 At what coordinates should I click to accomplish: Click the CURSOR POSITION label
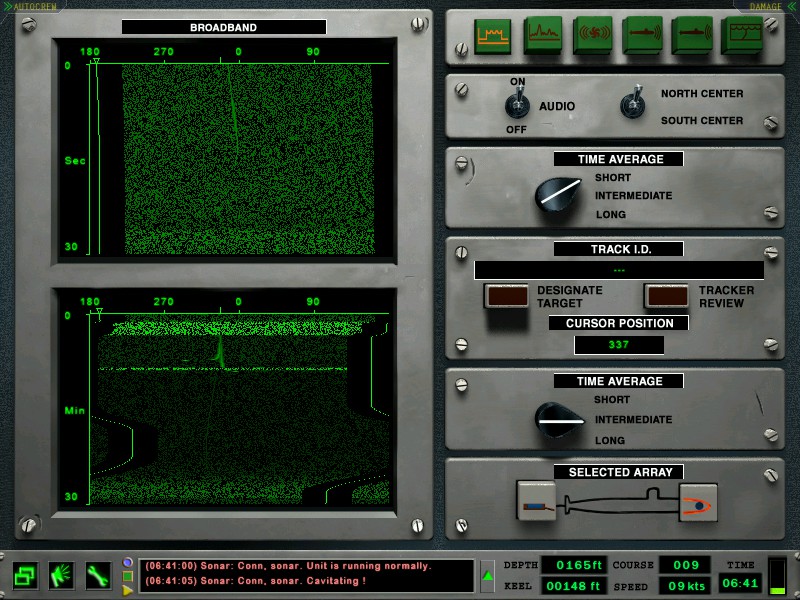point(619,323)
